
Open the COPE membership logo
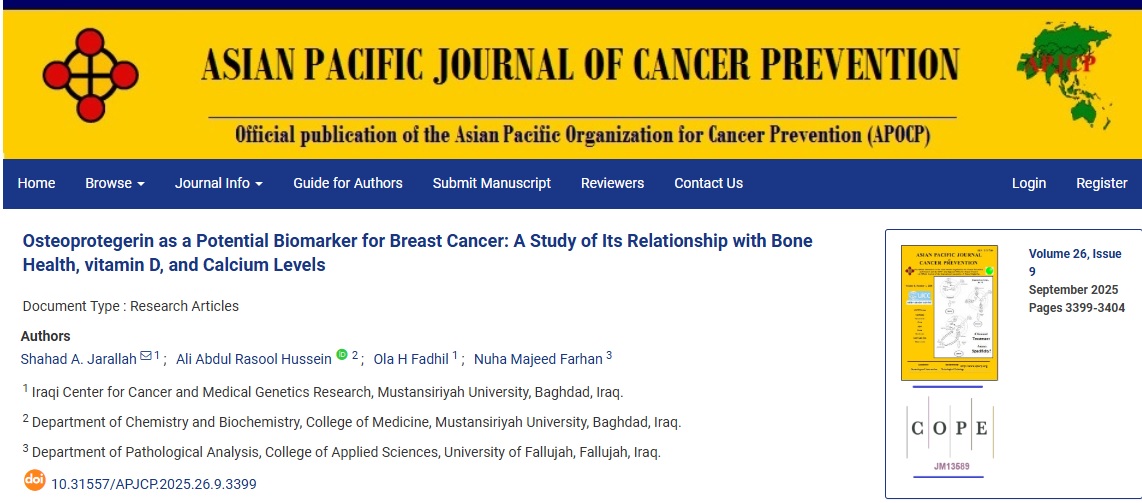coord(949,430)
